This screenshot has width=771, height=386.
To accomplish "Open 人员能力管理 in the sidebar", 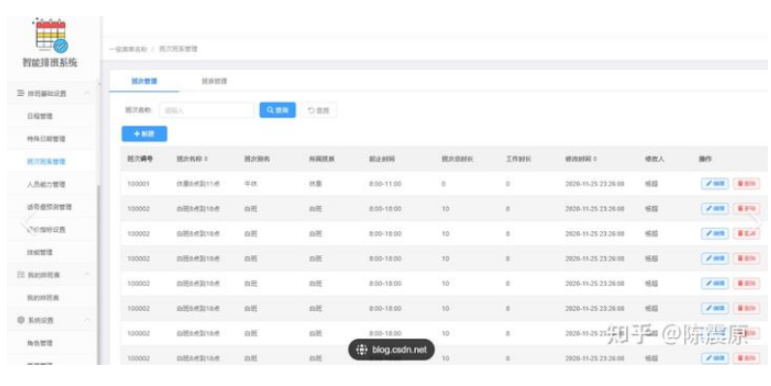I will pyautogui.click(x=46, y=184).
